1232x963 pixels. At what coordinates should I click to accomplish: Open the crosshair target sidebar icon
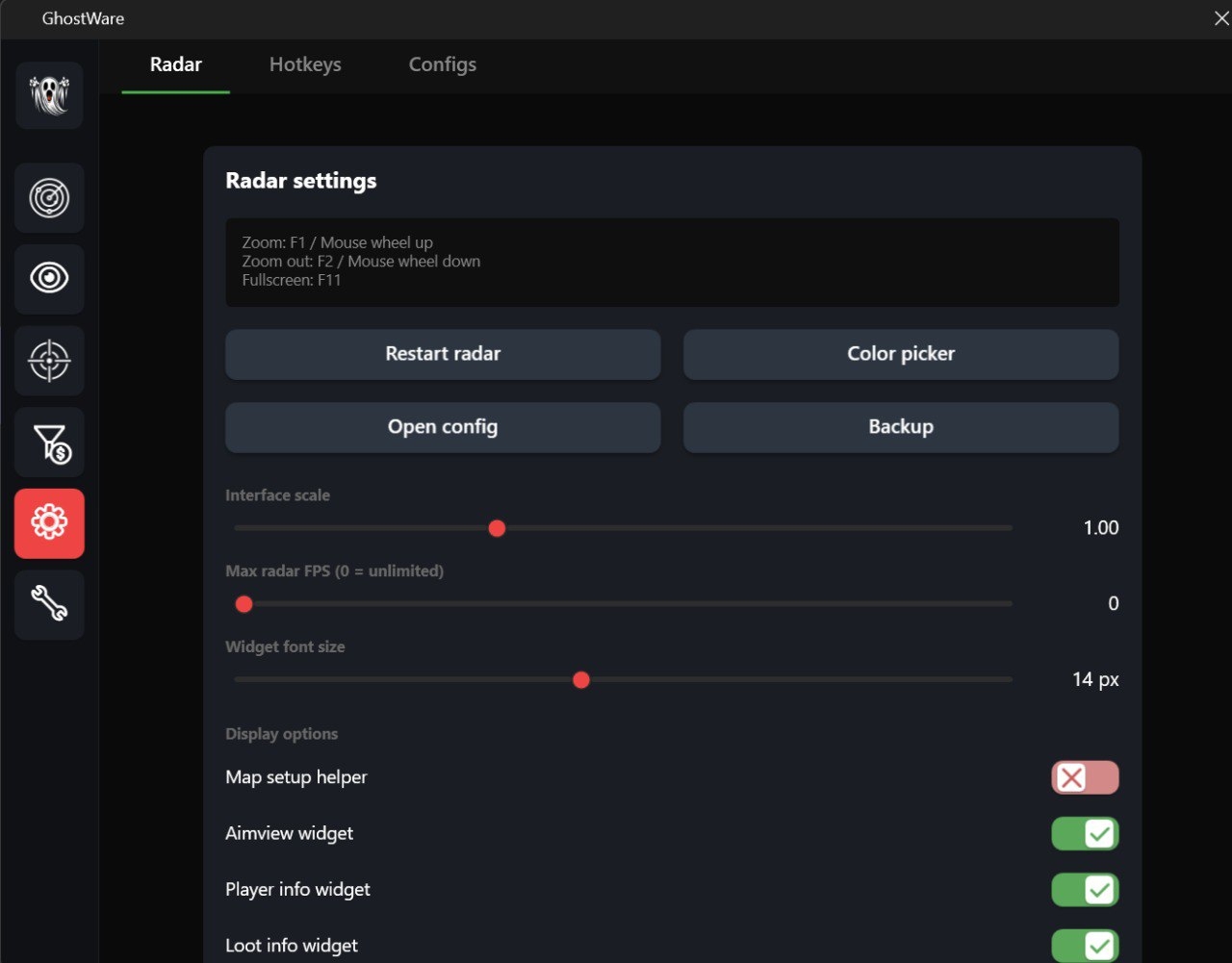point(49,361)
